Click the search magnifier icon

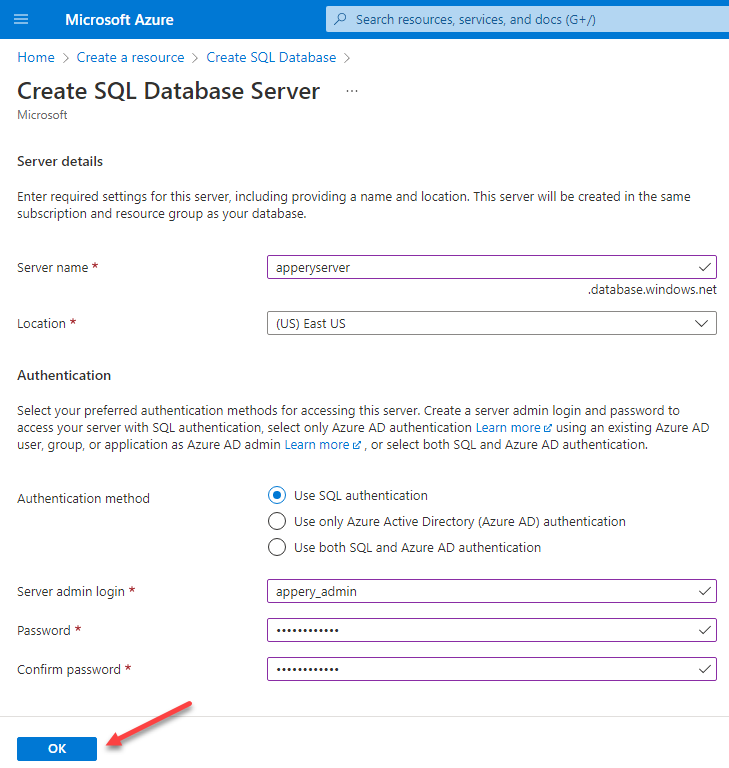[x=340, y=19]
